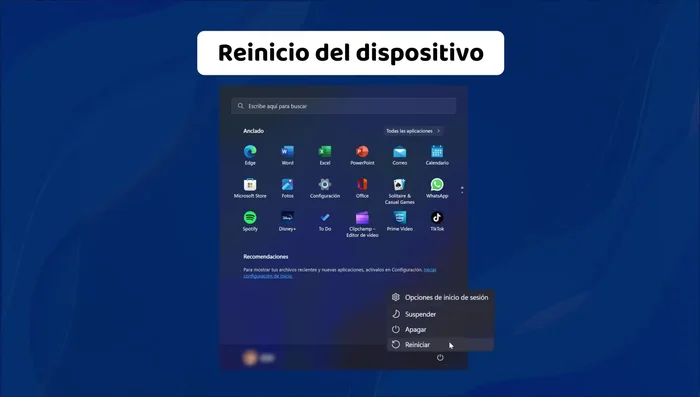The height and width of the screenshot is (397, 700).
Task: Launch Word from the Start menu
Action: 288,155
